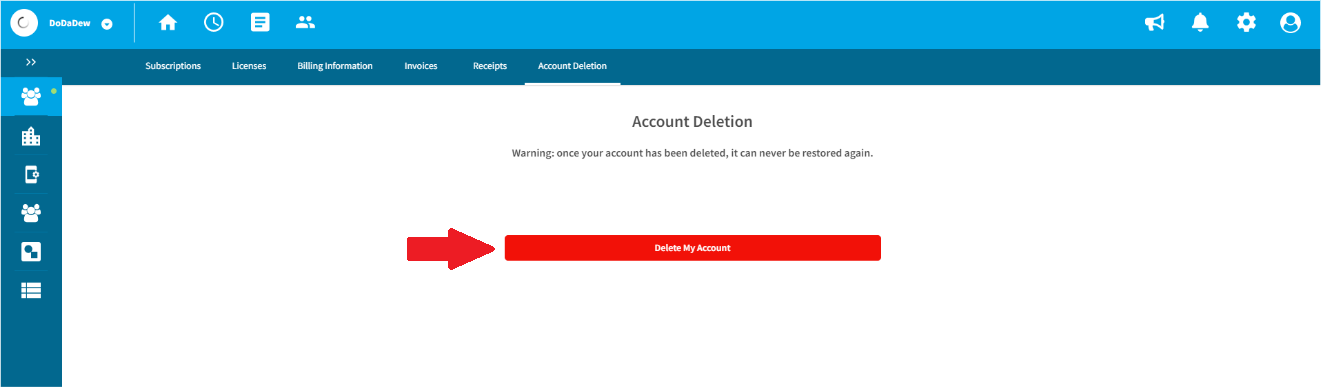
Task: Click the deletion warning message text
Action: click(x=692, y=154)
